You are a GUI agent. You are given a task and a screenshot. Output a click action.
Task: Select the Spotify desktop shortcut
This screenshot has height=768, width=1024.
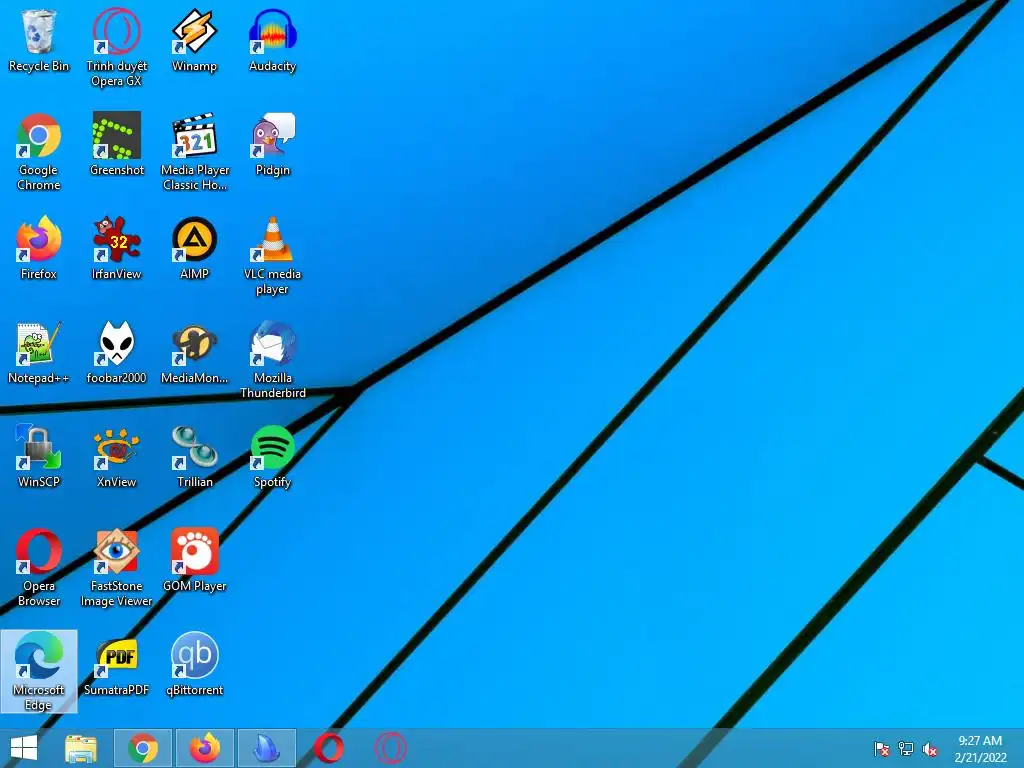[272, 456]
